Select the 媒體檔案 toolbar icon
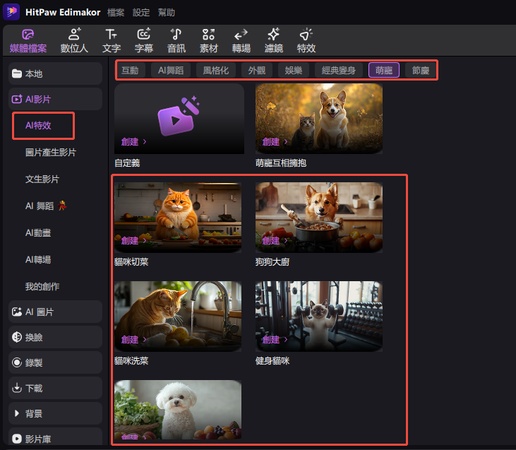Screen dimensions: 516x450 (28, 41)
